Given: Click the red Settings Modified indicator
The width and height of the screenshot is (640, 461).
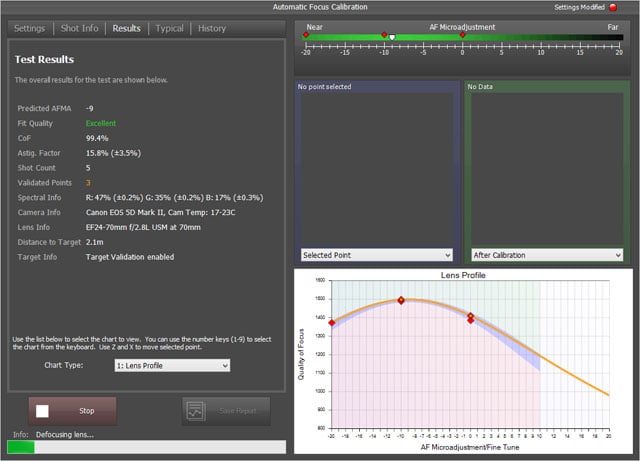Looking at the screenshot, I should click(613, 7).
